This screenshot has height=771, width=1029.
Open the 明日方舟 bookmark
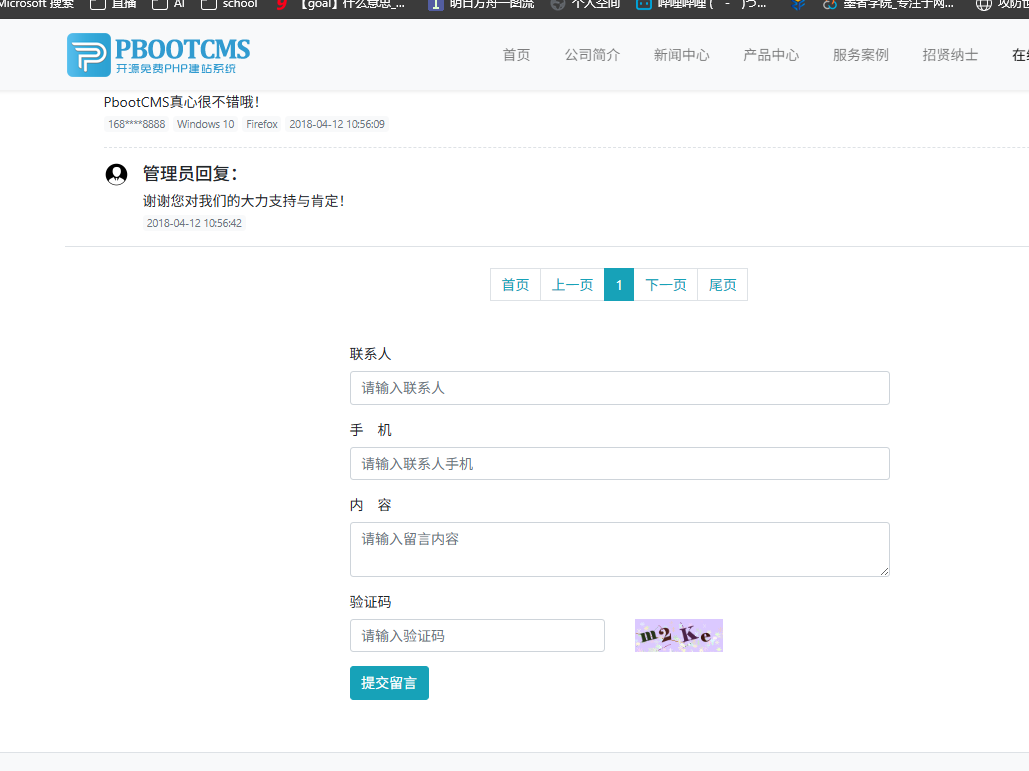[x=481, y=4]
